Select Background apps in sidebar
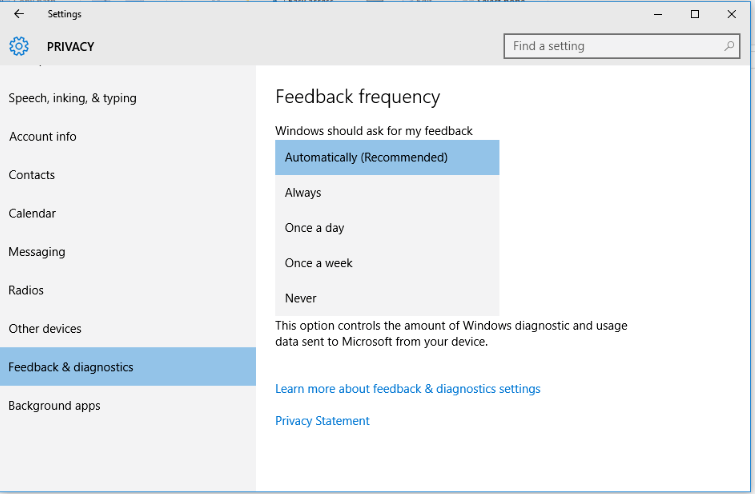Screen dimensions: 755x494 (x=54, y=406)
